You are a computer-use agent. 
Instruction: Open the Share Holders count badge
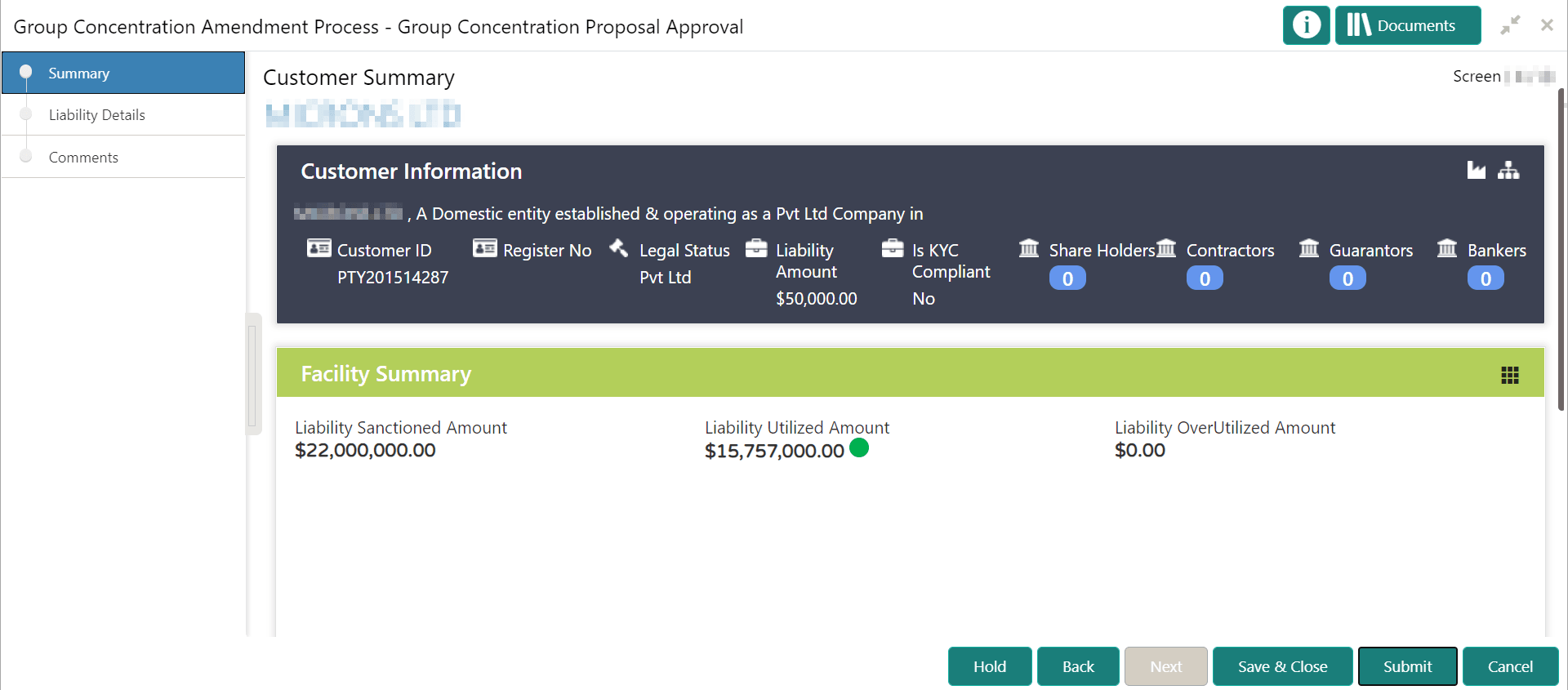pyautogui.click(x=1067, y=278)
